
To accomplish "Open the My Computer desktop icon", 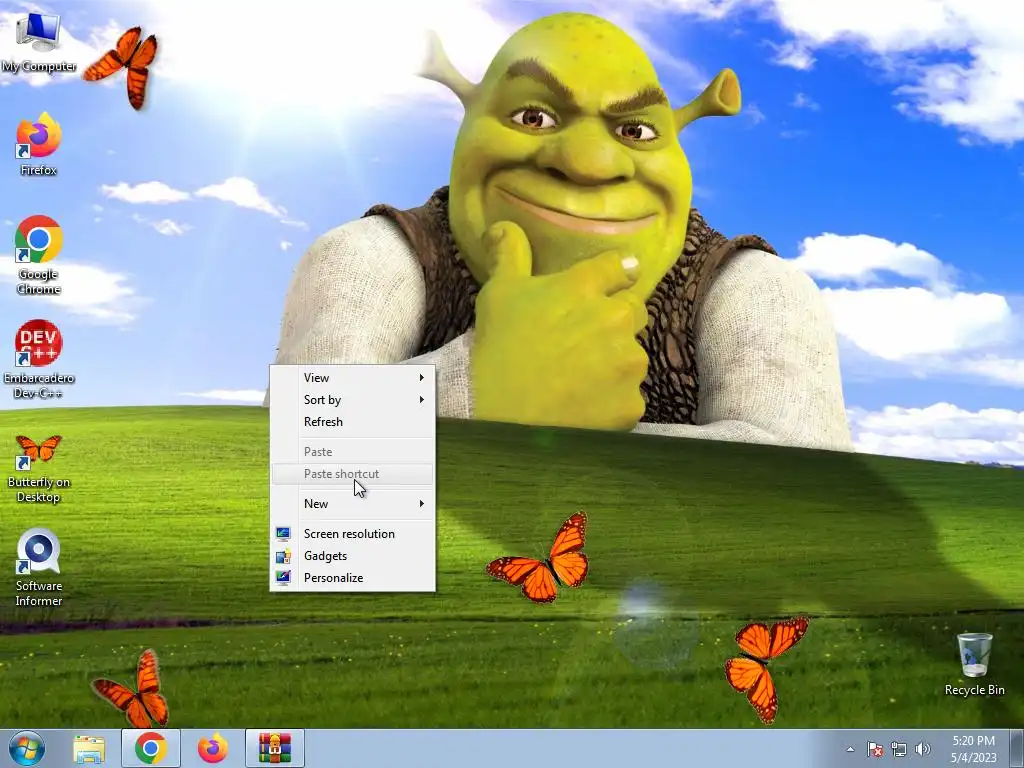I will [38, 43].
